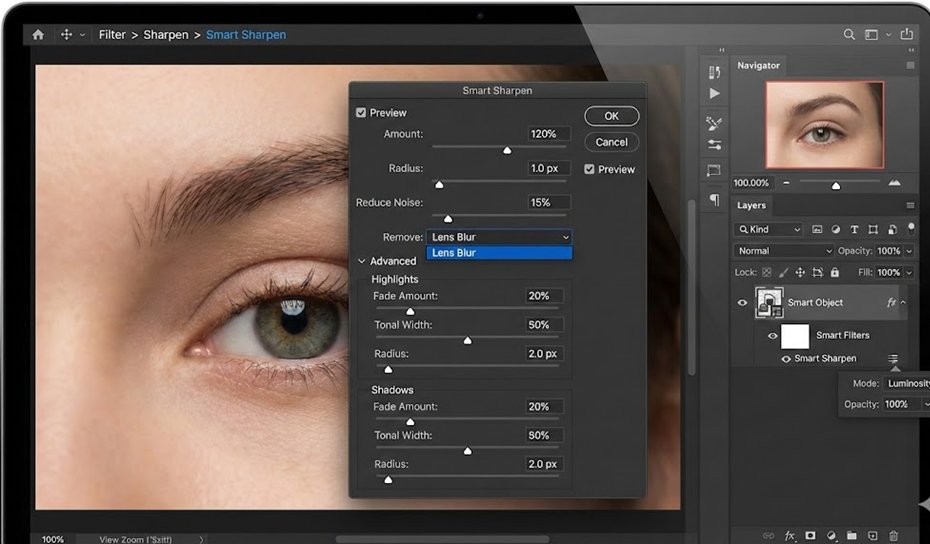Viewport: 930px width, 544px height.
Task: Create new adjustment layer half-circle icon
Action: tap(831, 536)
